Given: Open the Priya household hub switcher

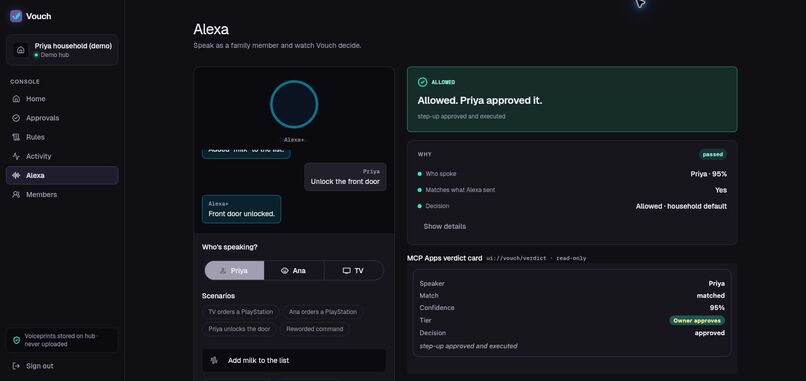Looking at the screenshot, I should 62,50.
